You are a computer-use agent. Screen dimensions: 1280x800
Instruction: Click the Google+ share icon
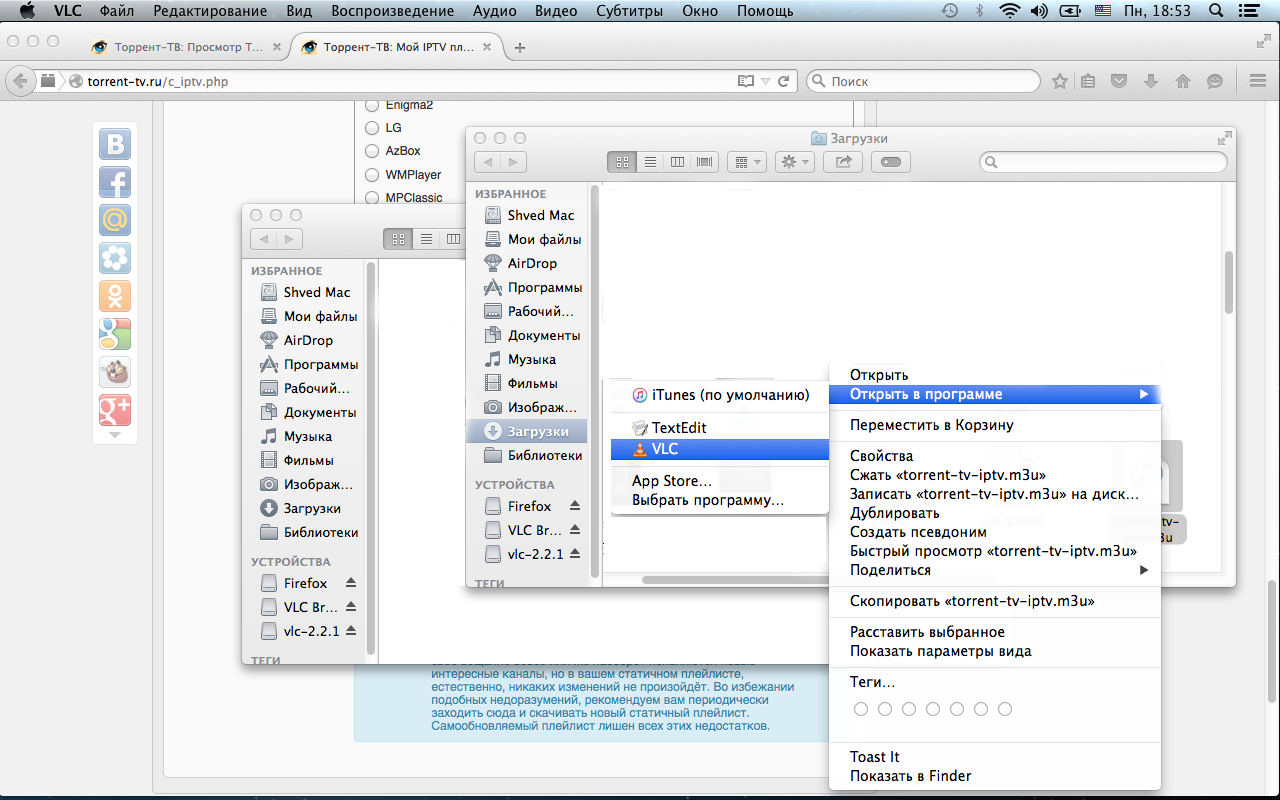(115, 410)
